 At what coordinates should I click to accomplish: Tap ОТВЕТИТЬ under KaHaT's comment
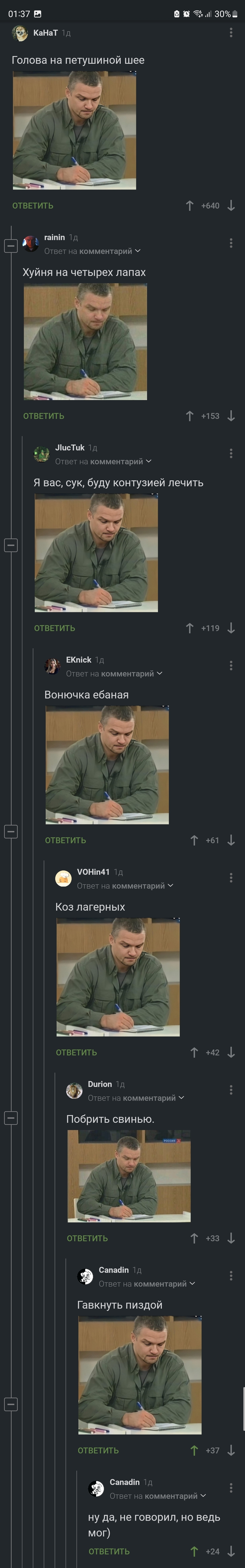pos(33,206)
